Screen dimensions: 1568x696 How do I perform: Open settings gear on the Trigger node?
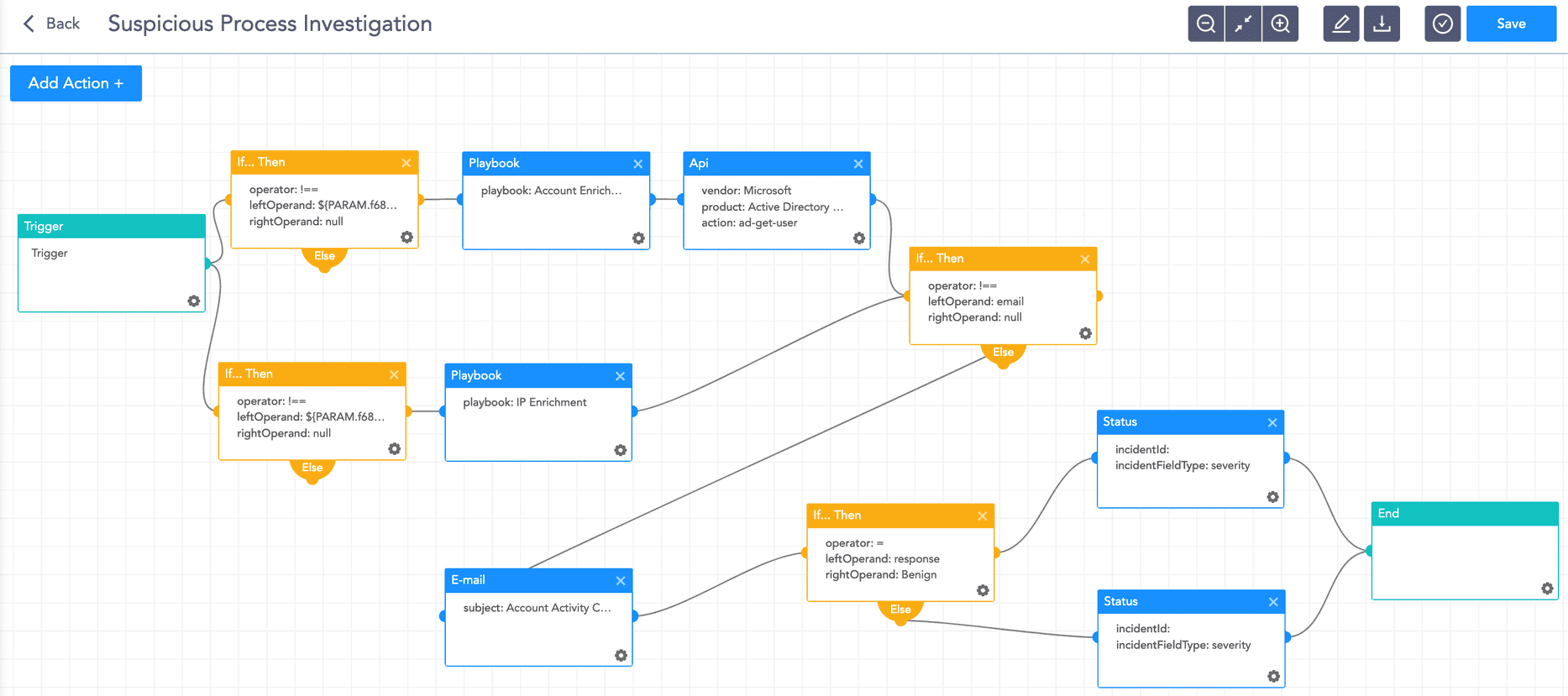click(x=194, y=301)
